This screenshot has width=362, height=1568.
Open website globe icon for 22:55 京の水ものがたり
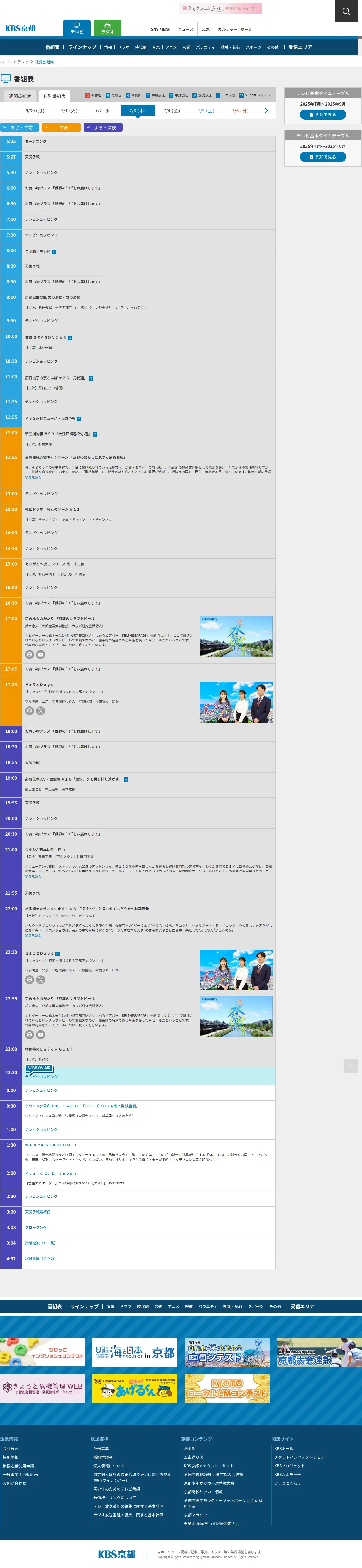tap(29, 1034)
